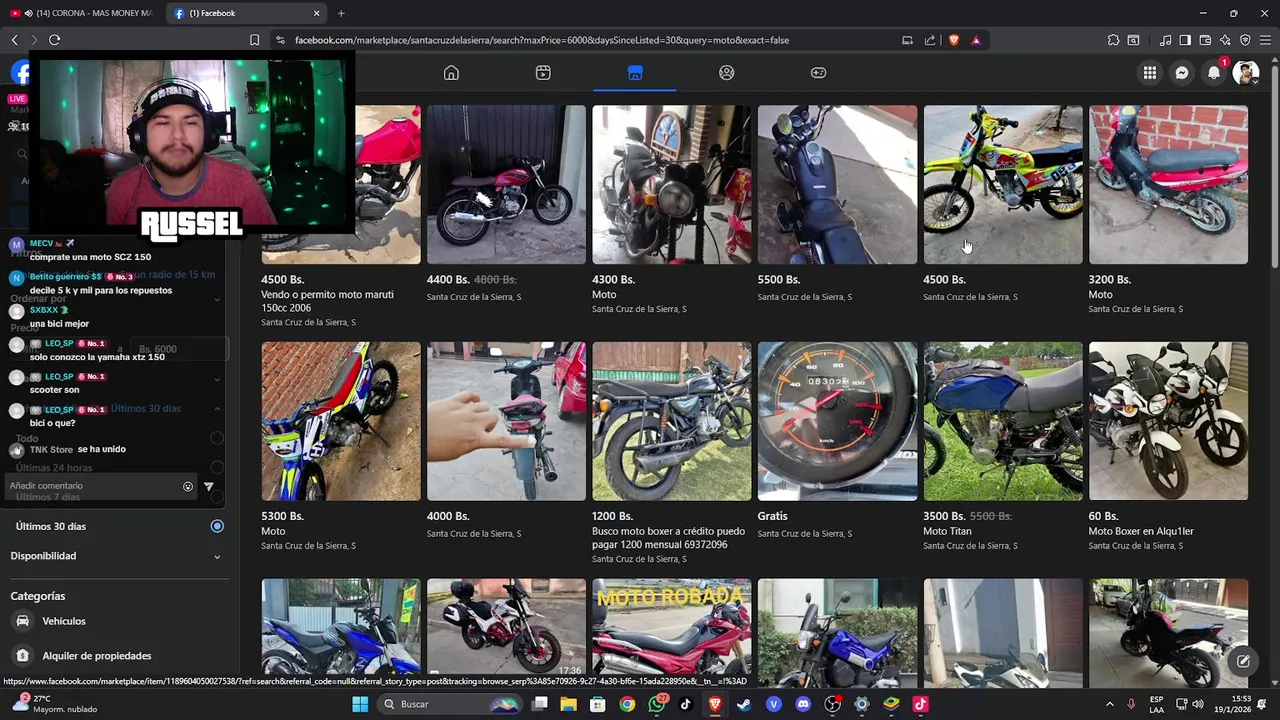Open WhatsApp from the taskbar
Screen dimensions: 1280x720
click(656, 704)
